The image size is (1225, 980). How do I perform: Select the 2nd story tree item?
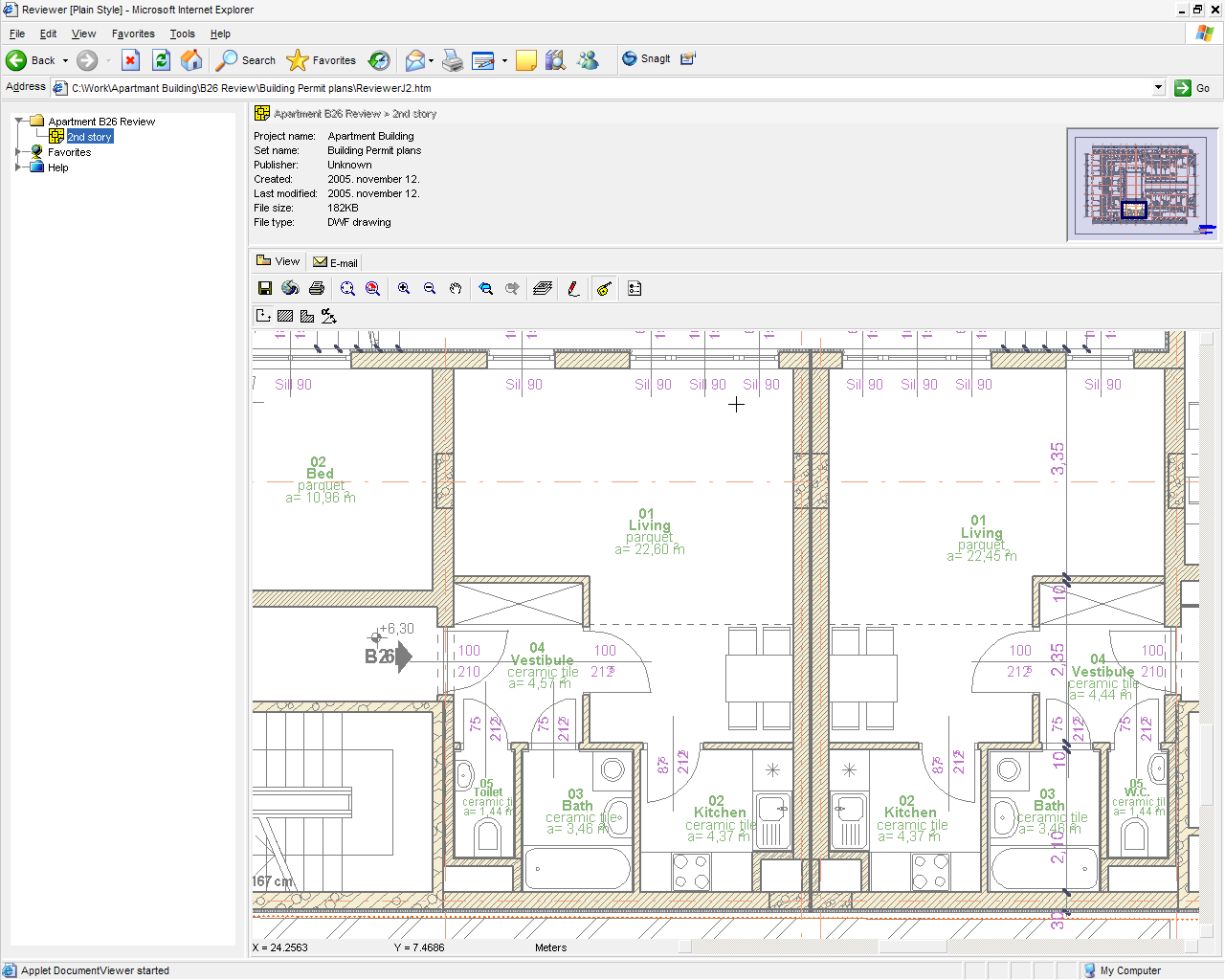coord(89,137)
